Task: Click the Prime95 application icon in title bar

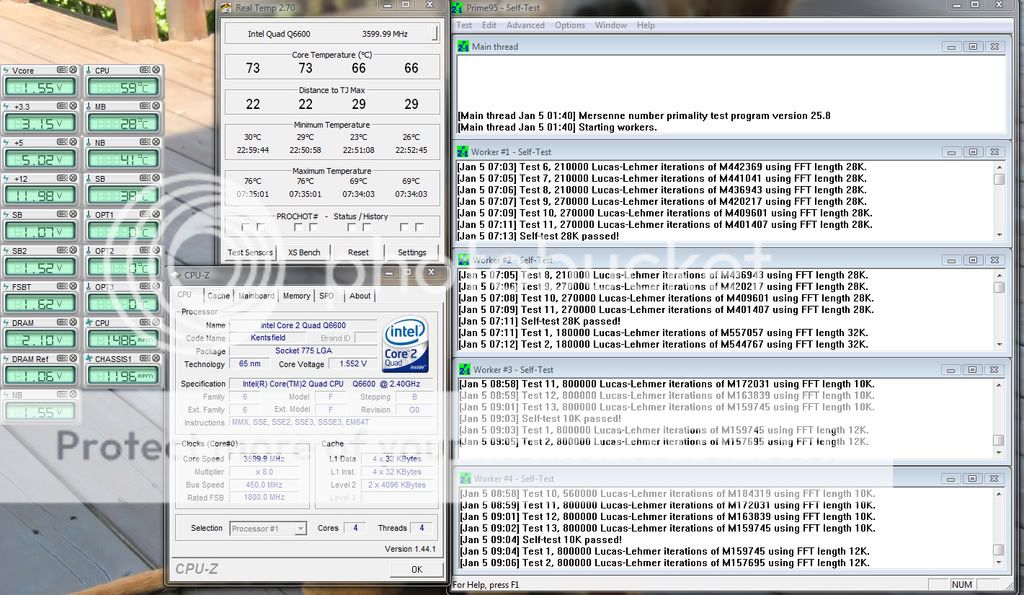Action: 457,8
